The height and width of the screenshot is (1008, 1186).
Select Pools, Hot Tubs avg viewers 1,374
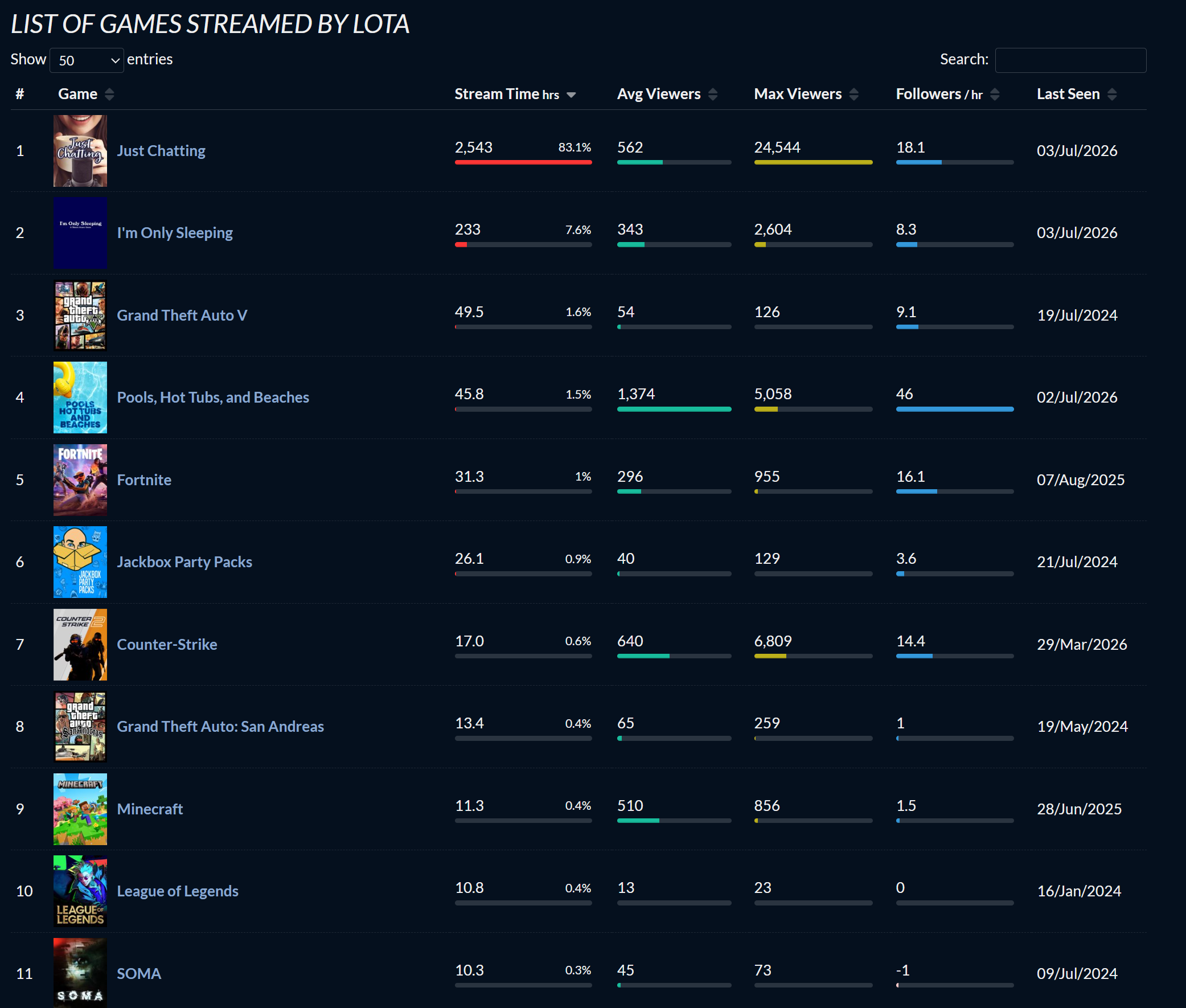click(x=636, y=394)
